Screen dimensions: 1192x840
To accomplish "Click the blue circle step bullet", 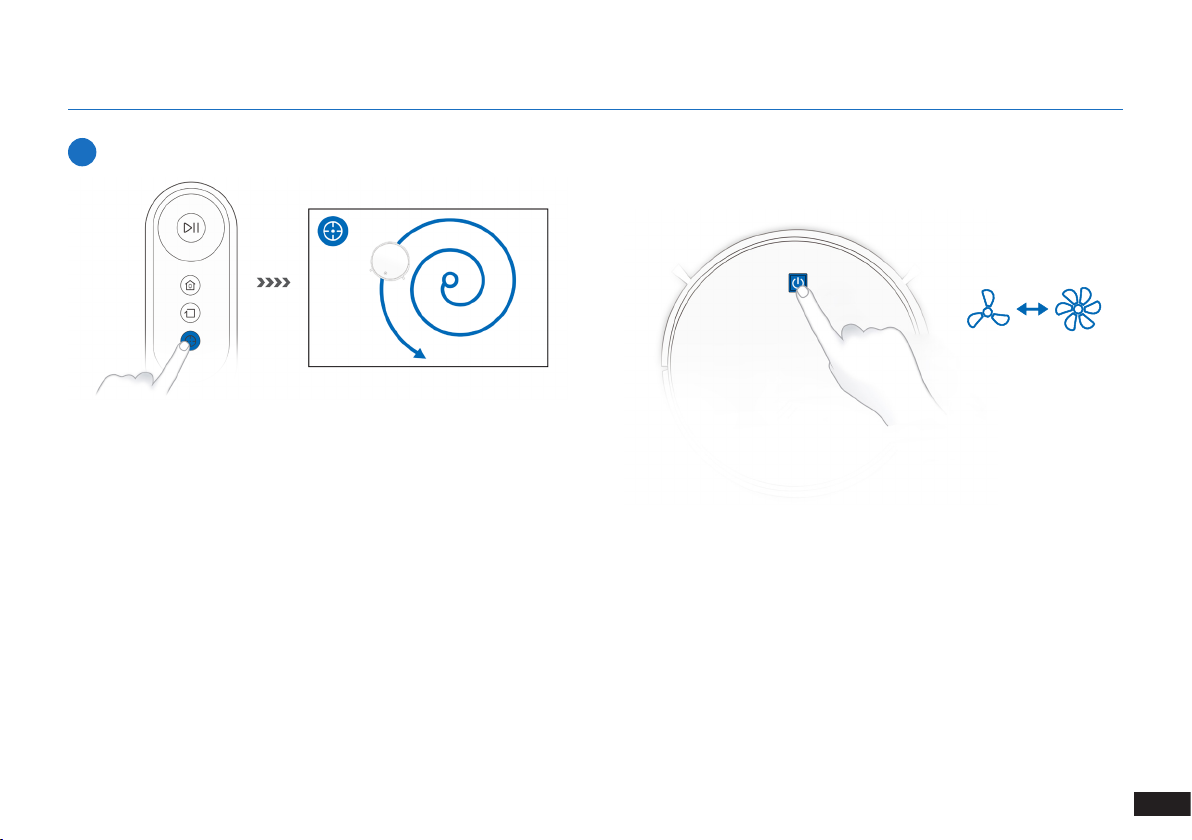I will [x=82, y=152].
